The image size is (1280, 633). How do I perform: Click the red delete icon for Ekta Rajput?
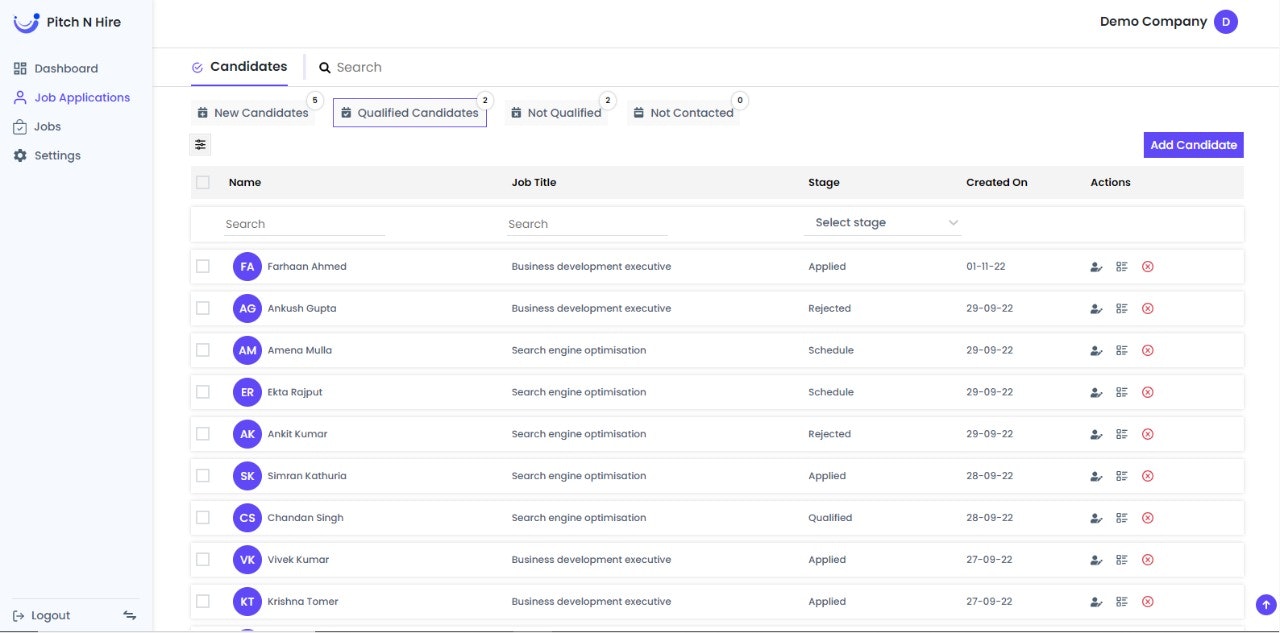coord(1148,393)
